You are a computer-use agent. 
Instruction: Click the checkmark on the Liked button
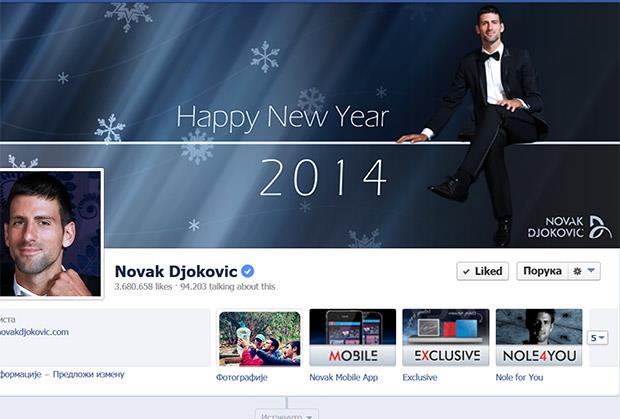(466, 272)
